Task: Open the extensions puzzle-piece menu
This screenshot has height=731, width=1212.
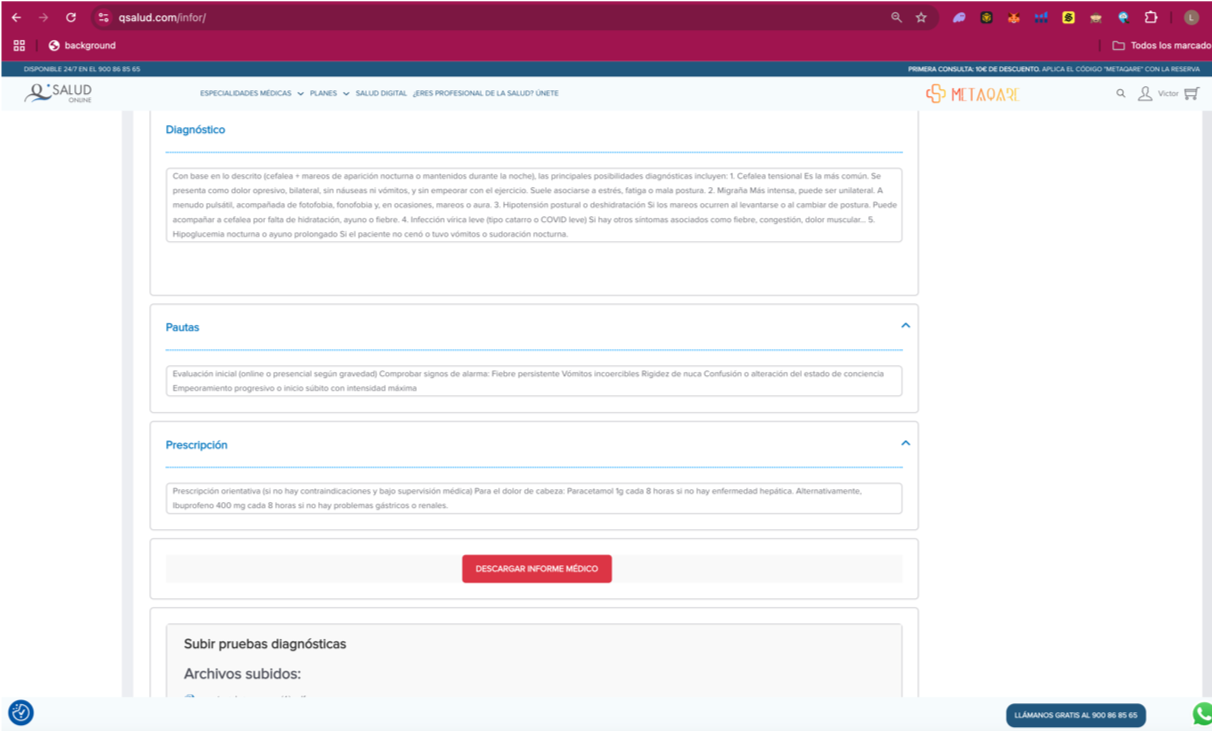Action: tap(1151, 18)
